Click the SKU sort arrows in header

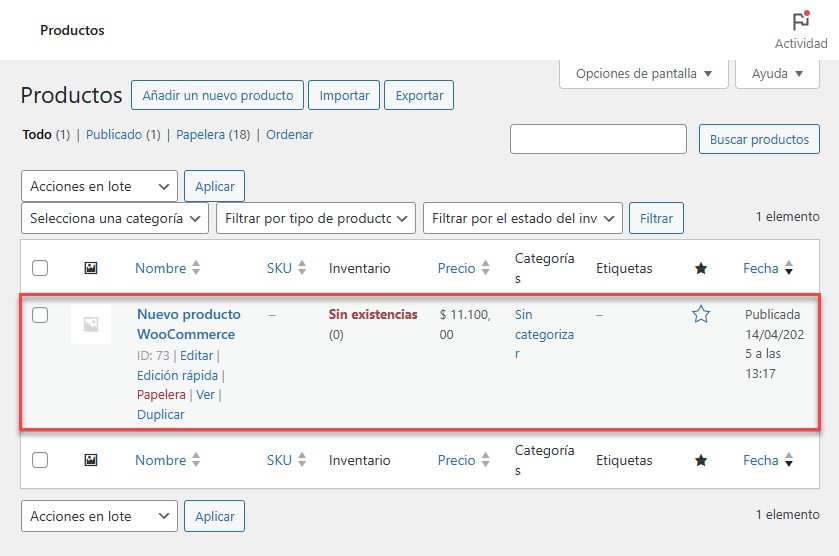click(x=302, y=268)
